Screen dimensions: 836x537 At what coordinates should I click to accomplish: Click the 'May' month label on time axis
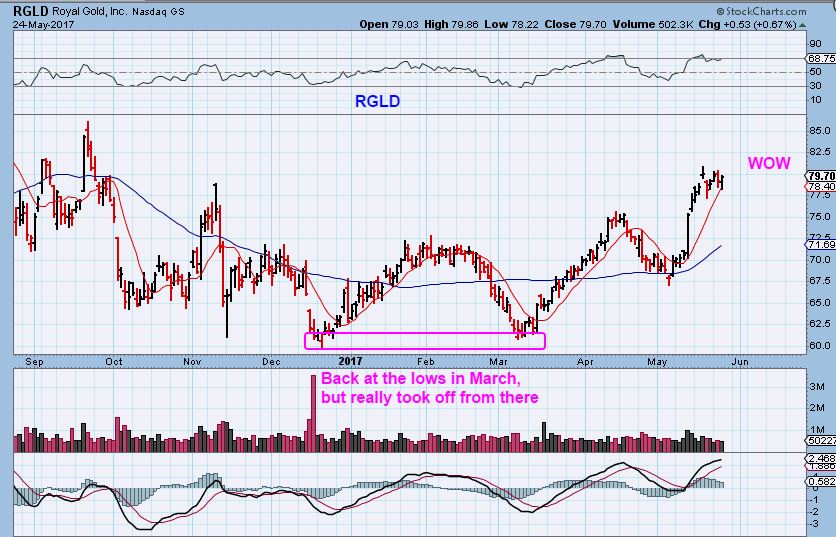coord(657,362)
